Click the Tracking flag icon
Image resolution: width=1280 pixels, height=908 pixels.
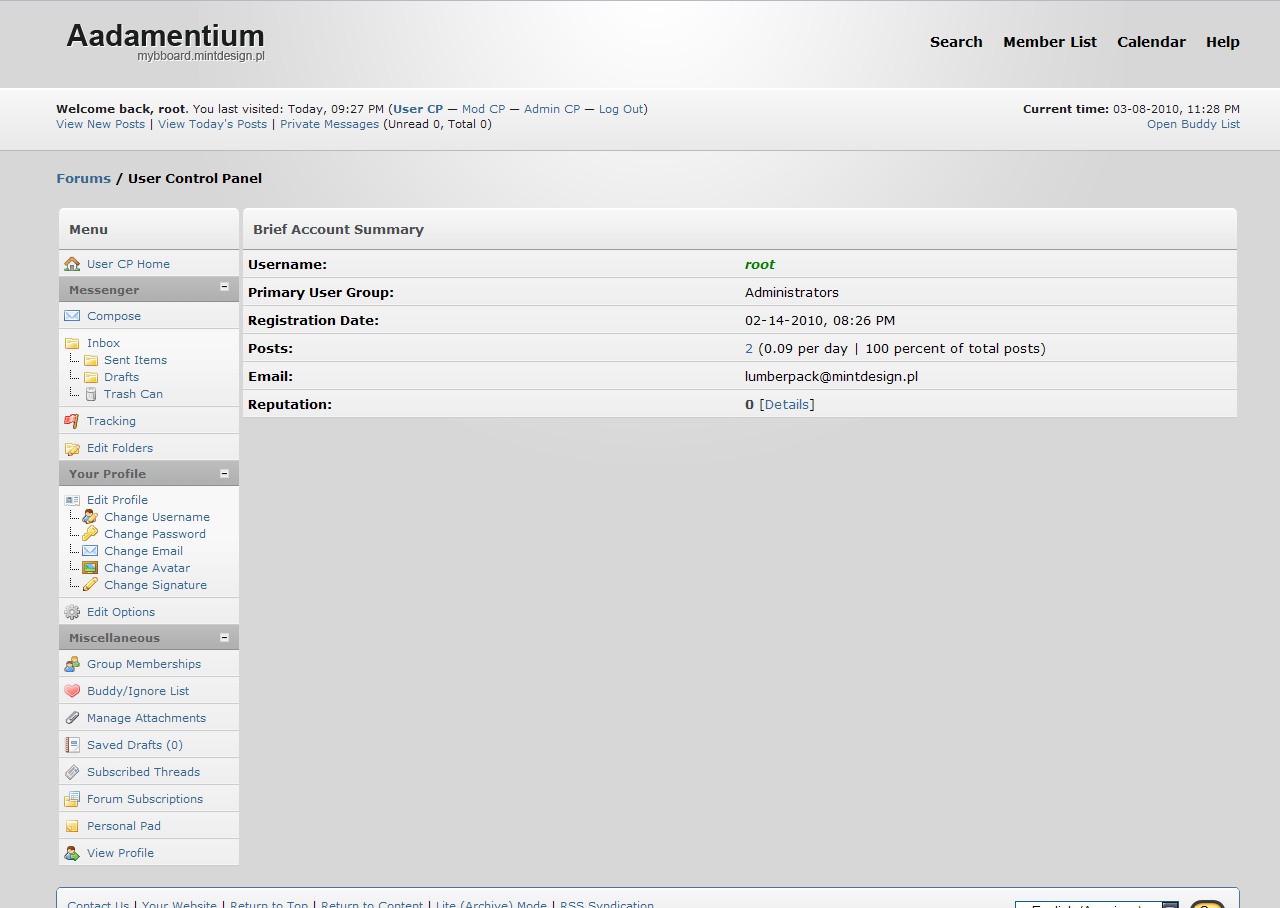[72, 421]
